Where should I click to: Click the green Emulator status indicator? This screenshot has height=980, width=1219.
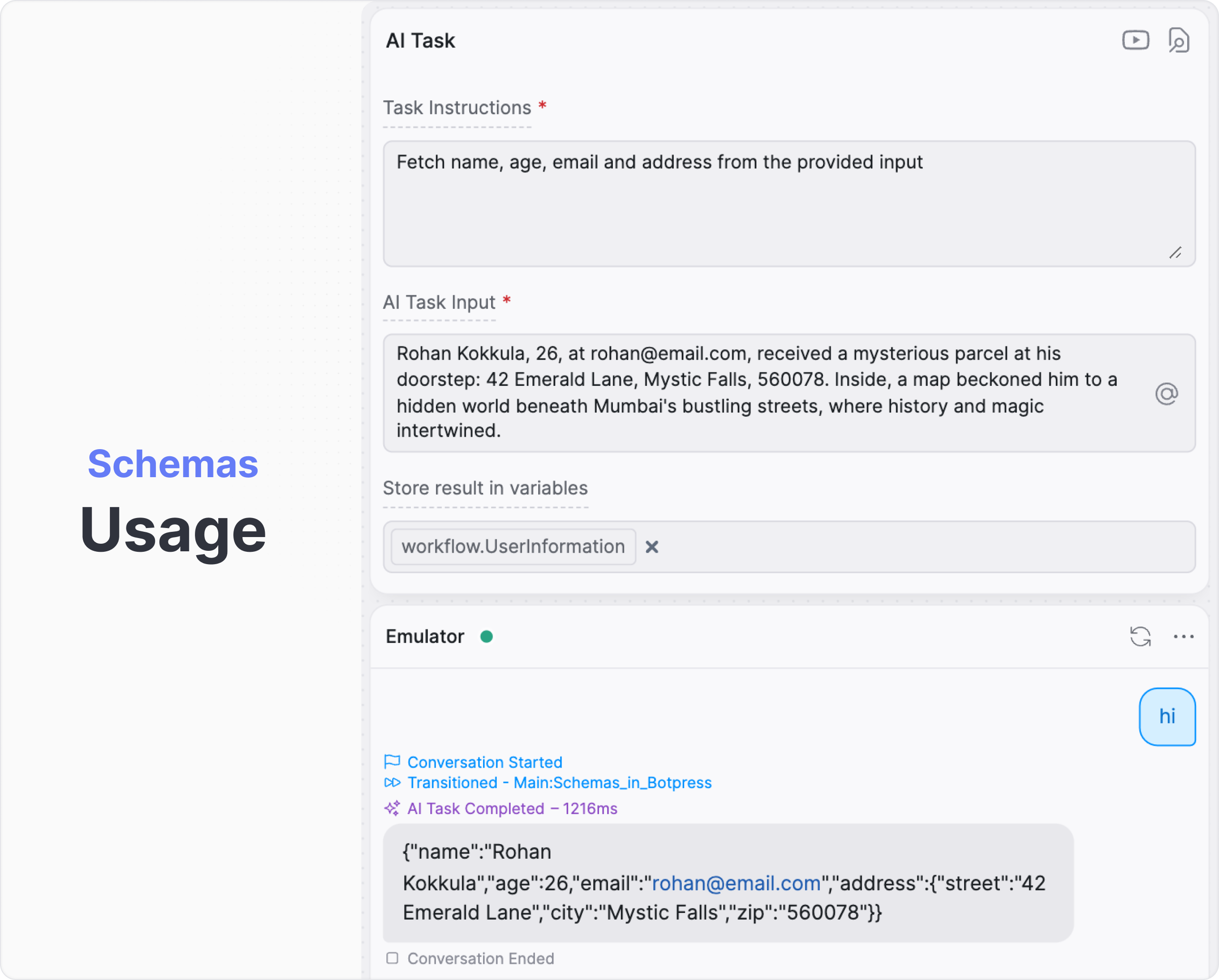pos(486,636)
